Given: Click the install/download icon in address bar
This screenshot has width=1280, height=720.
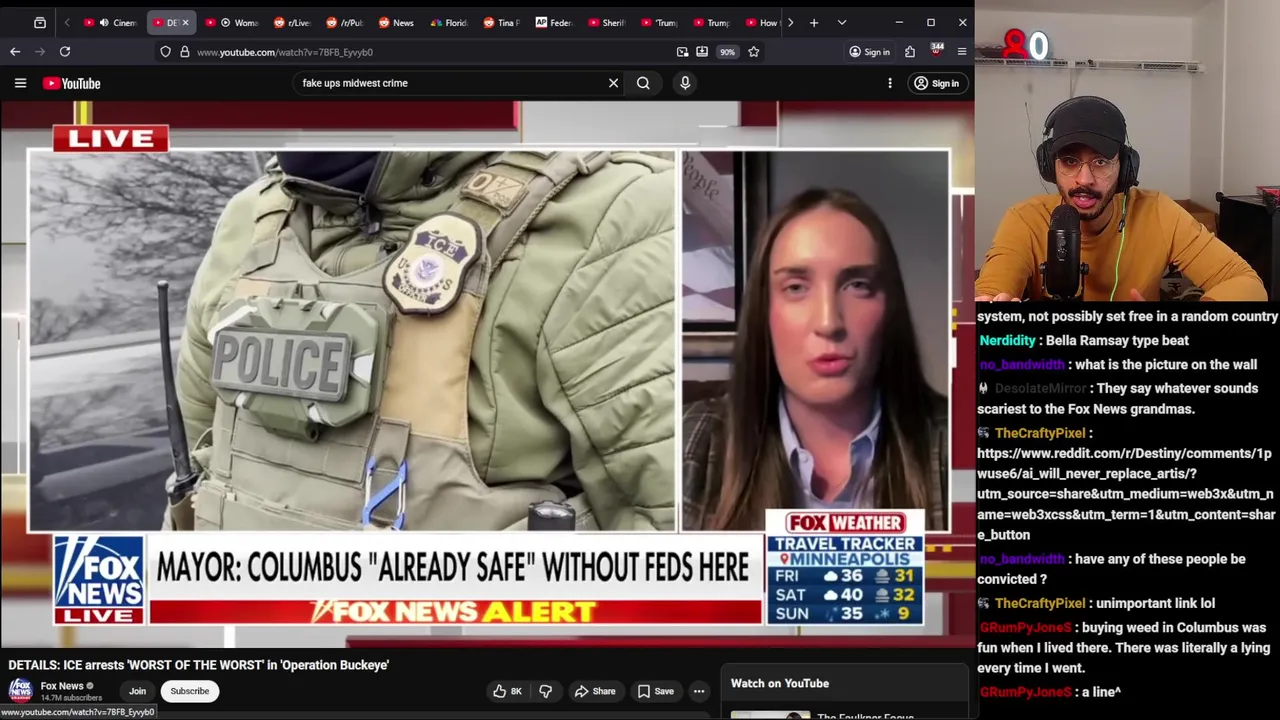Looking at the screenshot, I should tap(702, 52).
